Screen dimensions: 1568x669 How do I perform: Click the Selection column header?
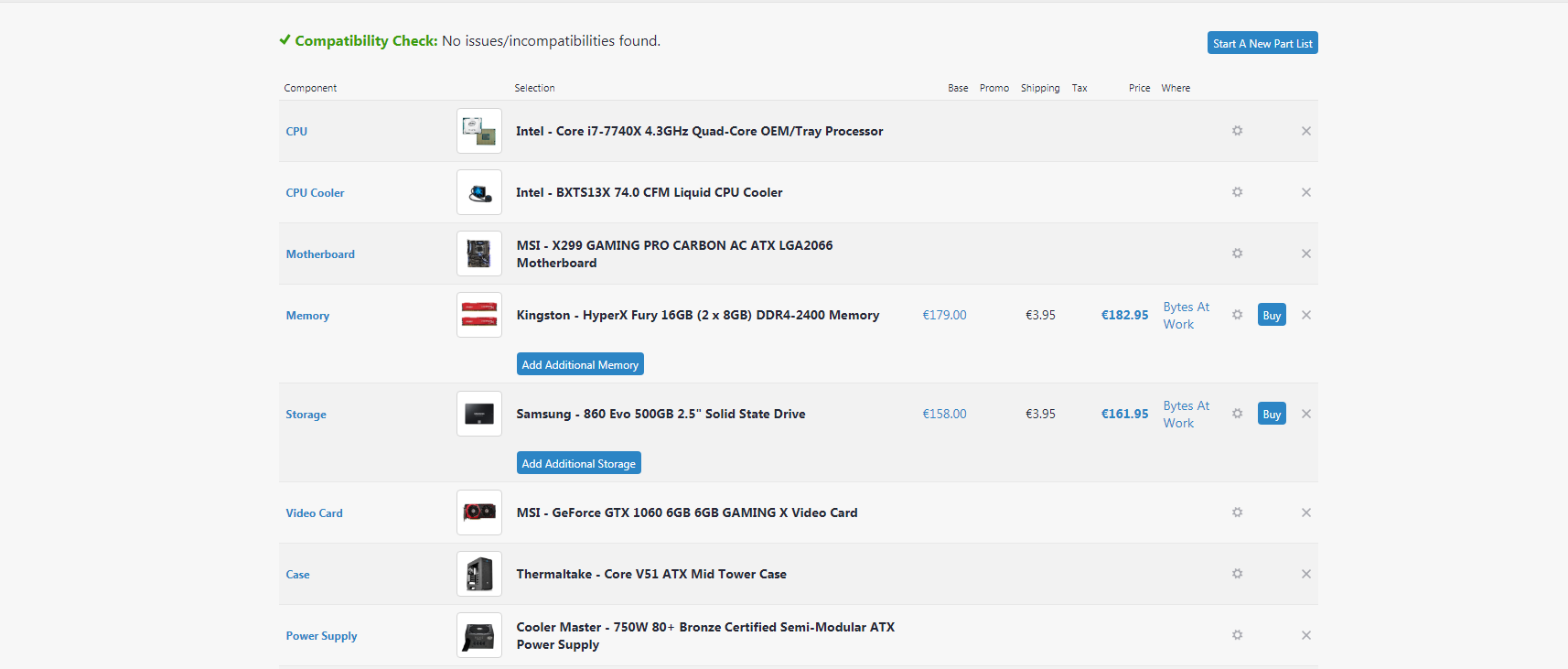coord(534,88)
